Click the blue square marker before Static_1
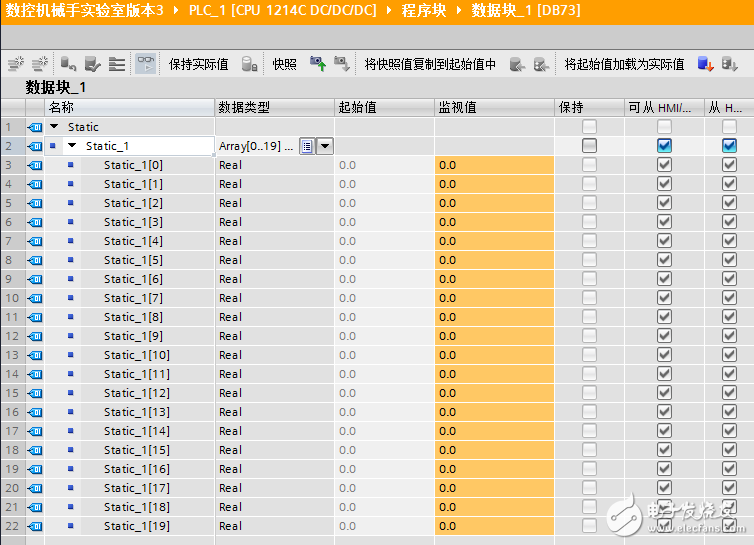 click(53, 146)
